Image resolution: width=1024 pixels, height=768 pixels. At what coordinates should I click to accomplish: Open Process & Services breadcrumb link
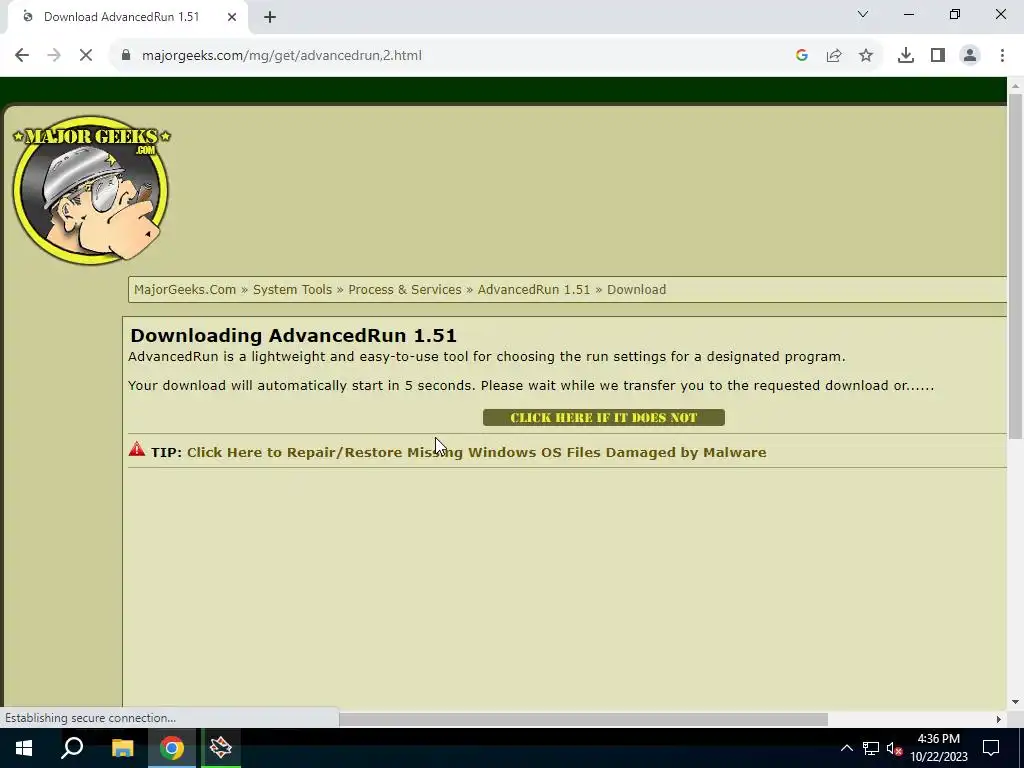pos(404,289)
